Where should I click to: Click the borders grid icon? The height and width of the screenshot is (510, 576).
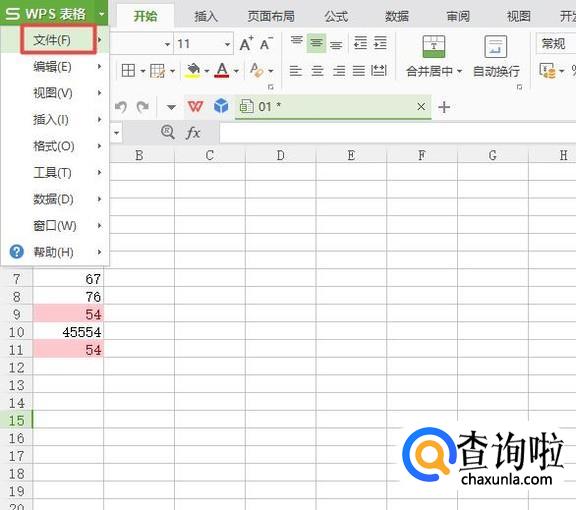pos(128,71)
